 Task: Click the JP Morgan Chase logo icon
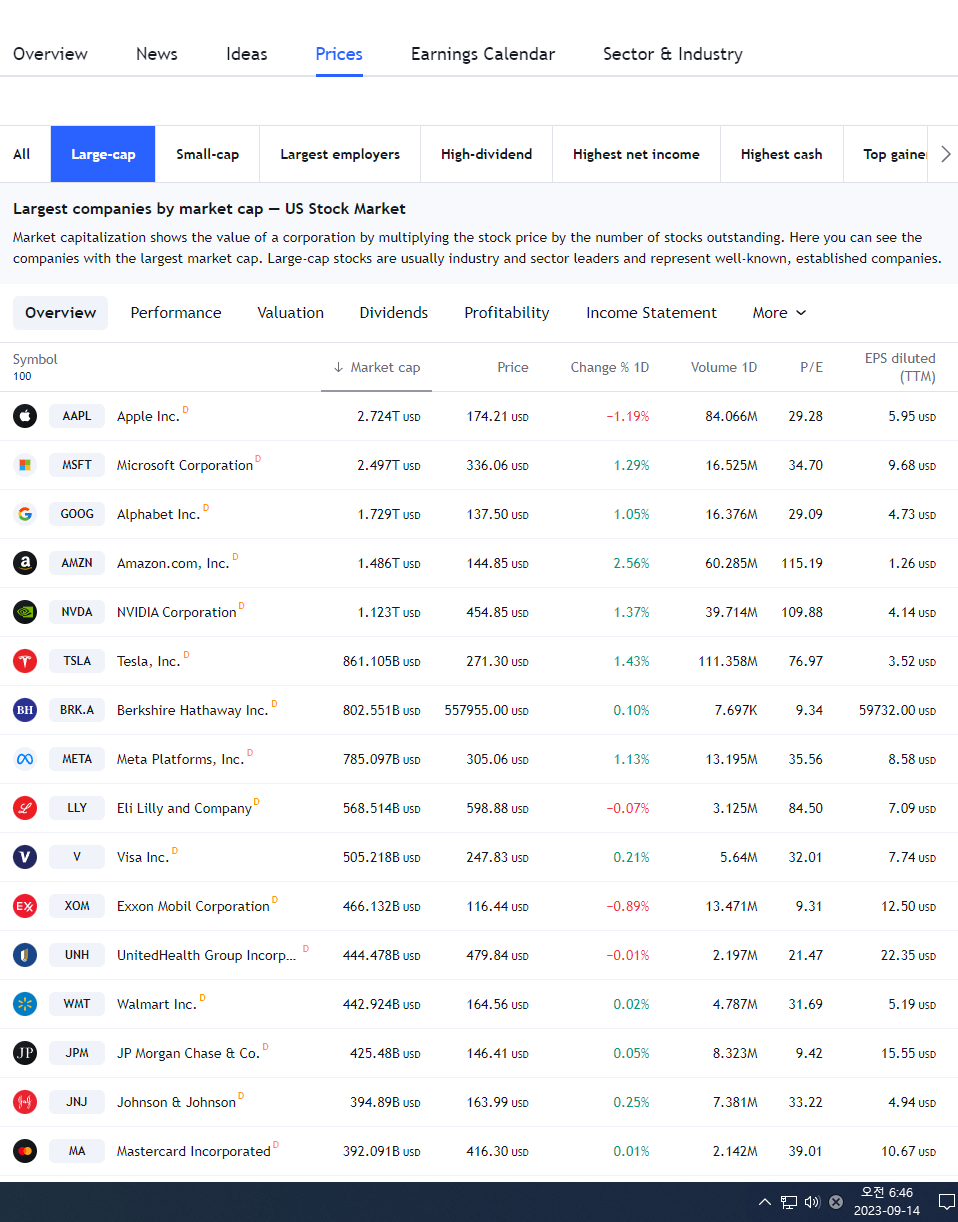(x=25, y=1053)
